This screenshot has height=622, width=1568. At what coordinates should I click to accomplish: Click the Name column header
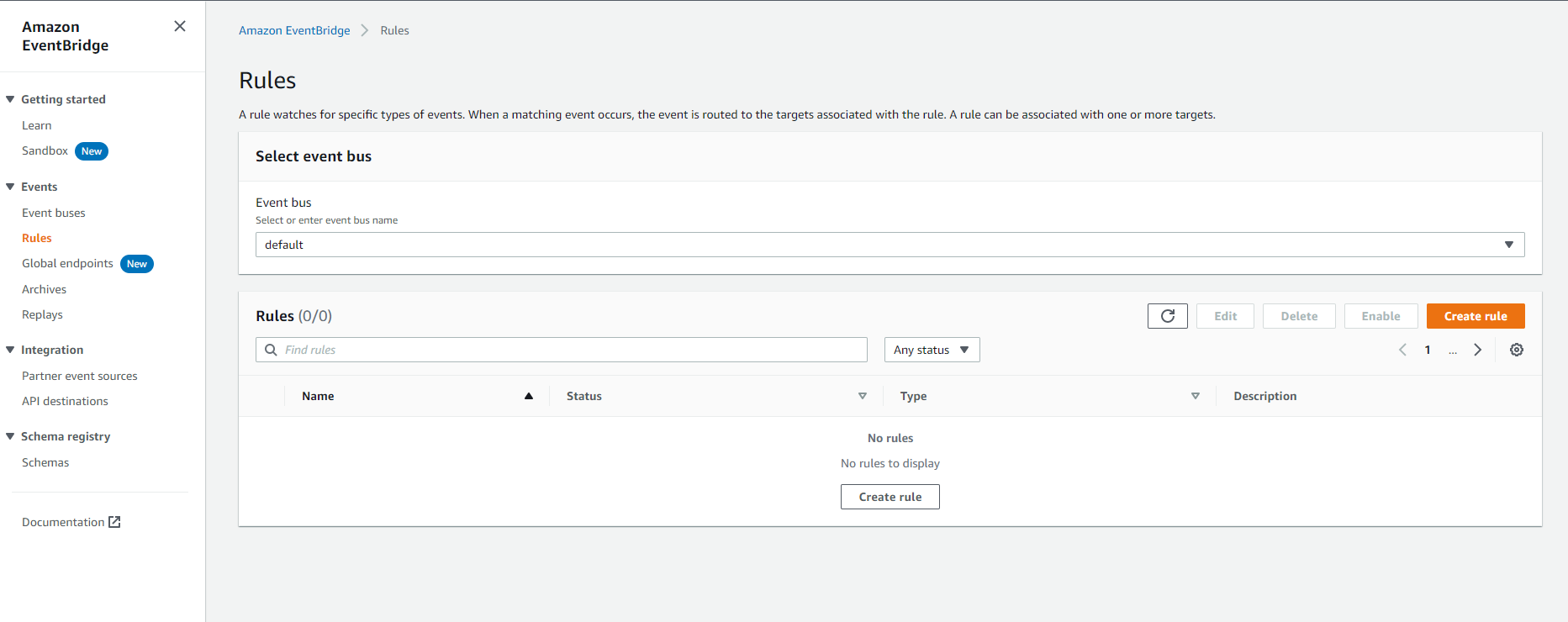tap(318, 396)
